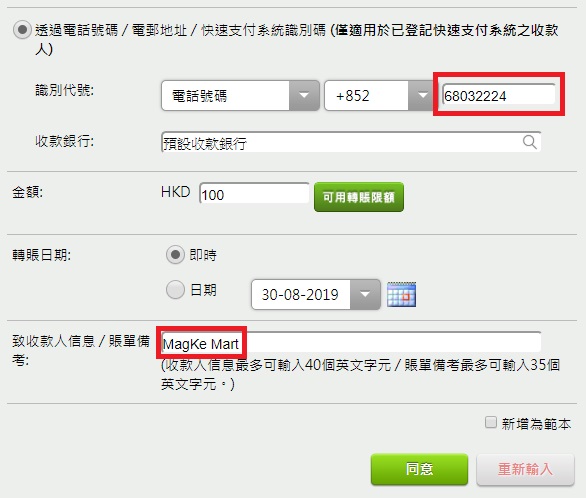
Task: Expand the 電話號碼 identifier type dropdown
Action: 240,96
